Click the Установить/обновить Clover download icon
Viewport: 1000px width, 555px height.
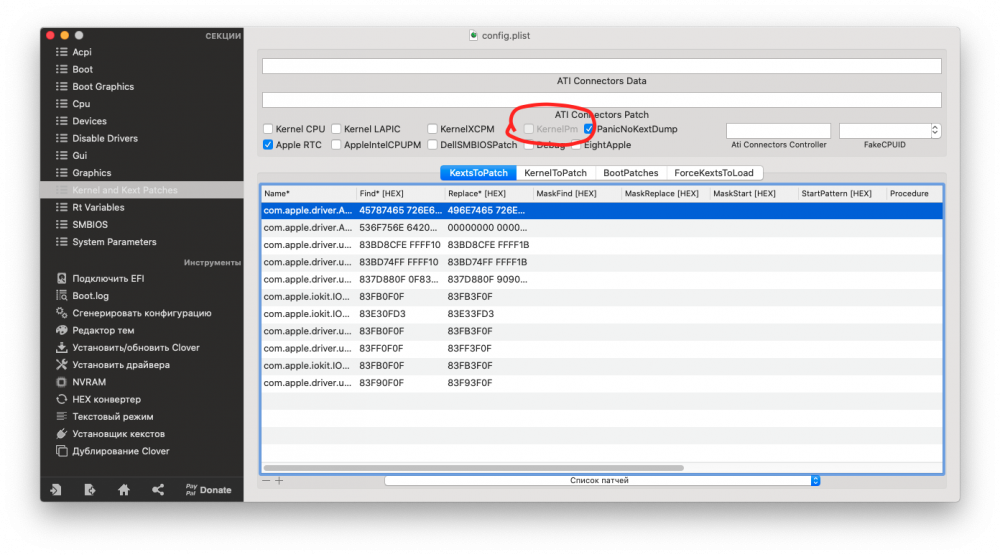point(61,347)
